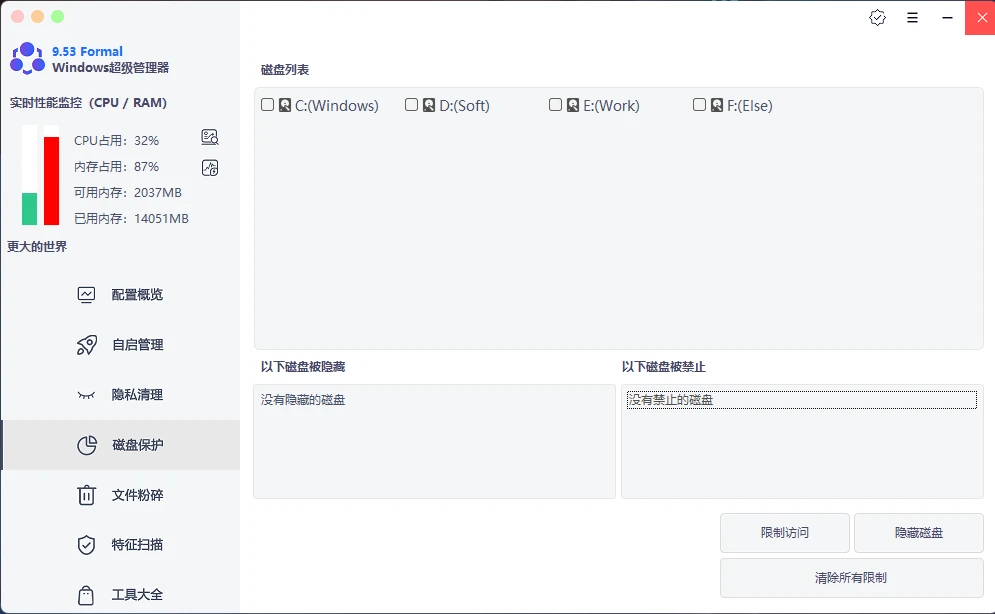Click the 隐藏磁盘 hide disk button
This screenshot has width=995, height=614.
(x=918, y=533)
